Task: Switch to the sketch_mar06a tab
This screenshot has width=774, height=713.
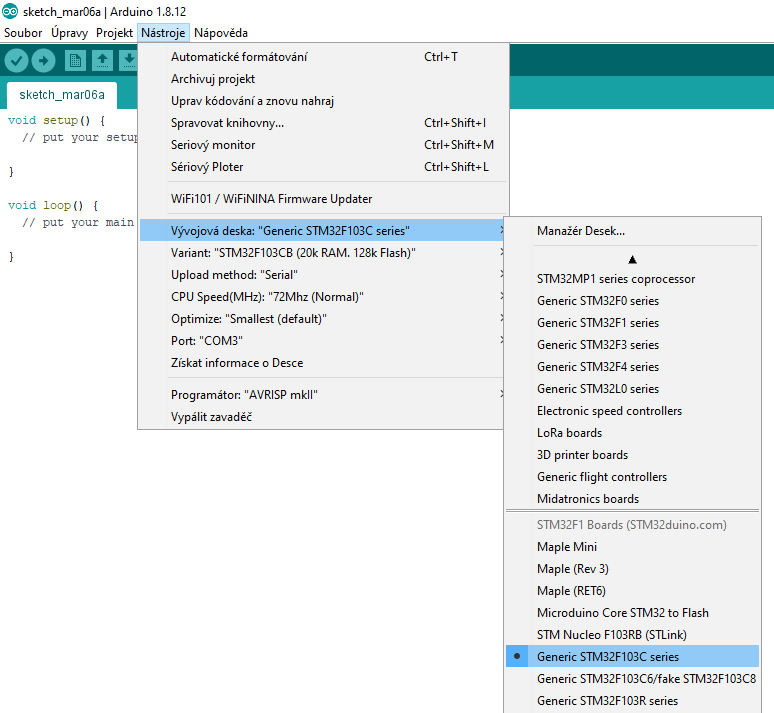Action: tap(62, 95)
